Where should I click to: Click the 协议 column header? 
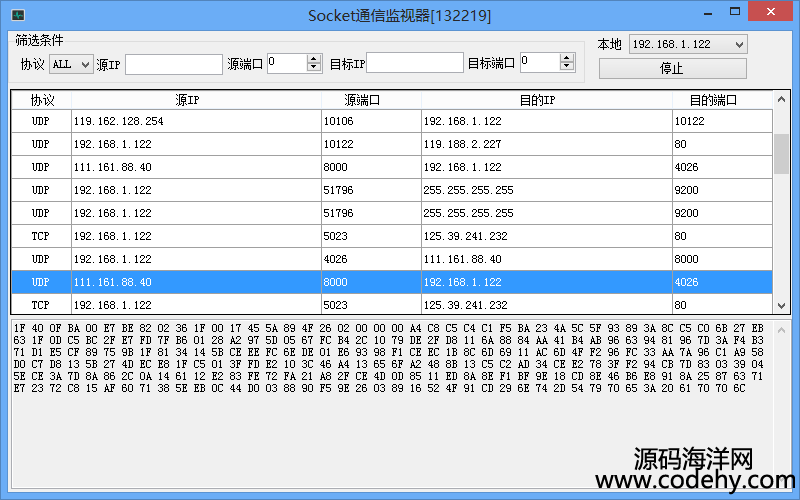tap(41, 100)
